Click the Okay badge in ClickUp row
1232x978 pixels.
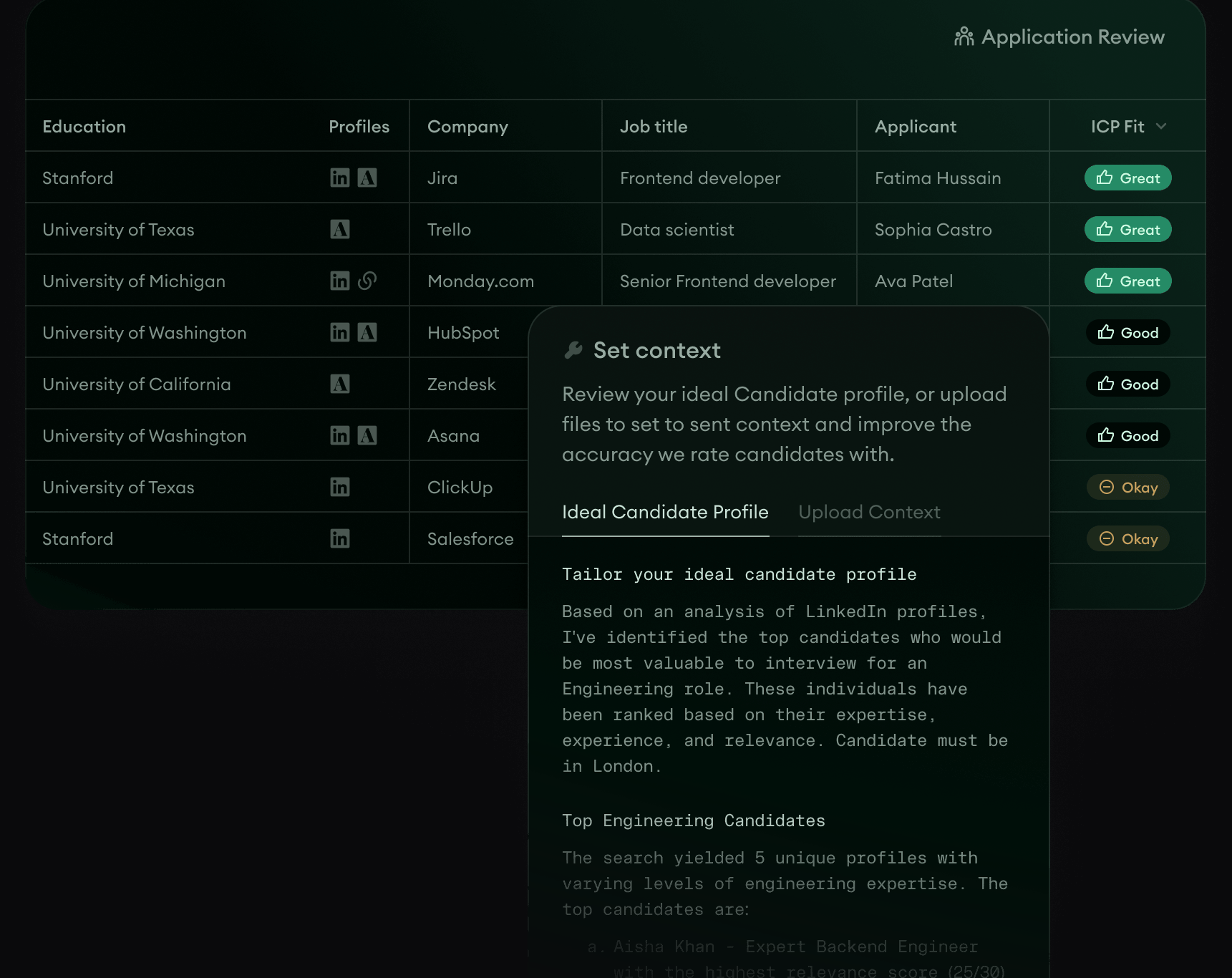coord(1128,487)
